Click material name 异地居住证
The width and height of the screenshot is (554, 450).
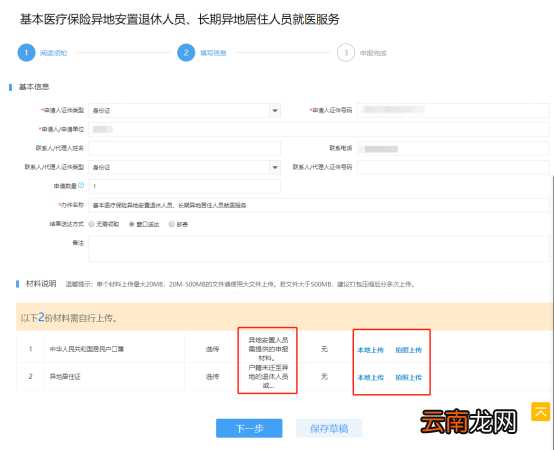coord(65,377)
